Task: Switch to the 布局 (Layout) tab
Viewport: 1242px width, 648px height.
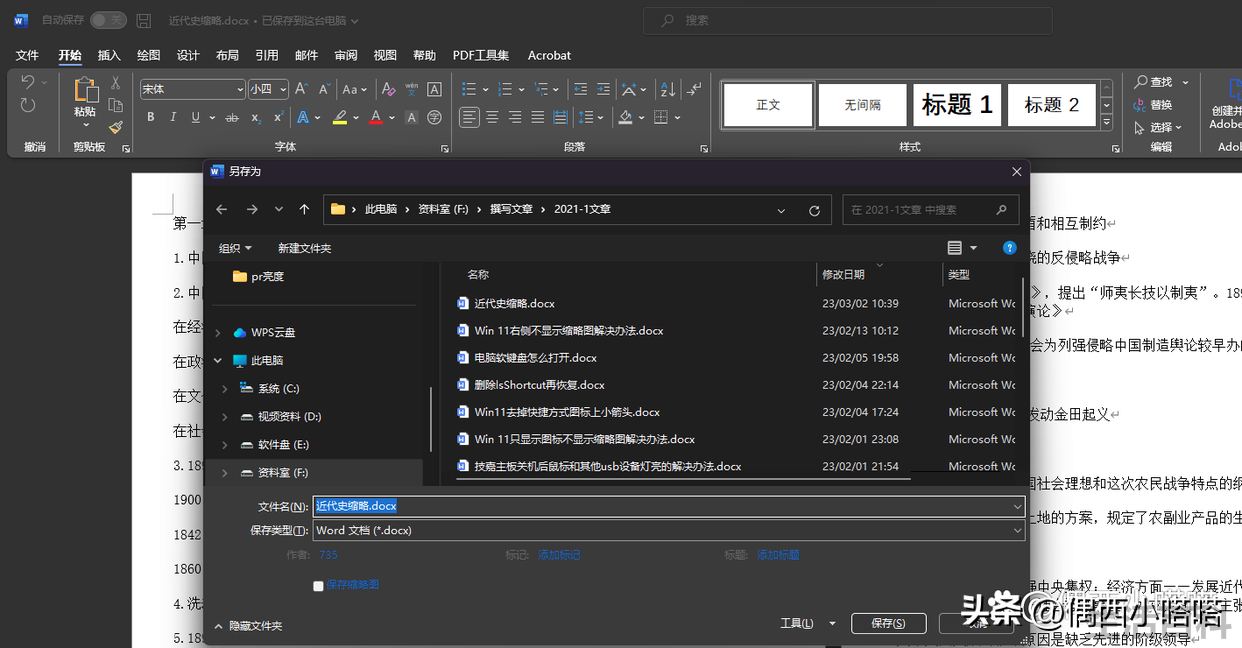Action: [227, 55]
